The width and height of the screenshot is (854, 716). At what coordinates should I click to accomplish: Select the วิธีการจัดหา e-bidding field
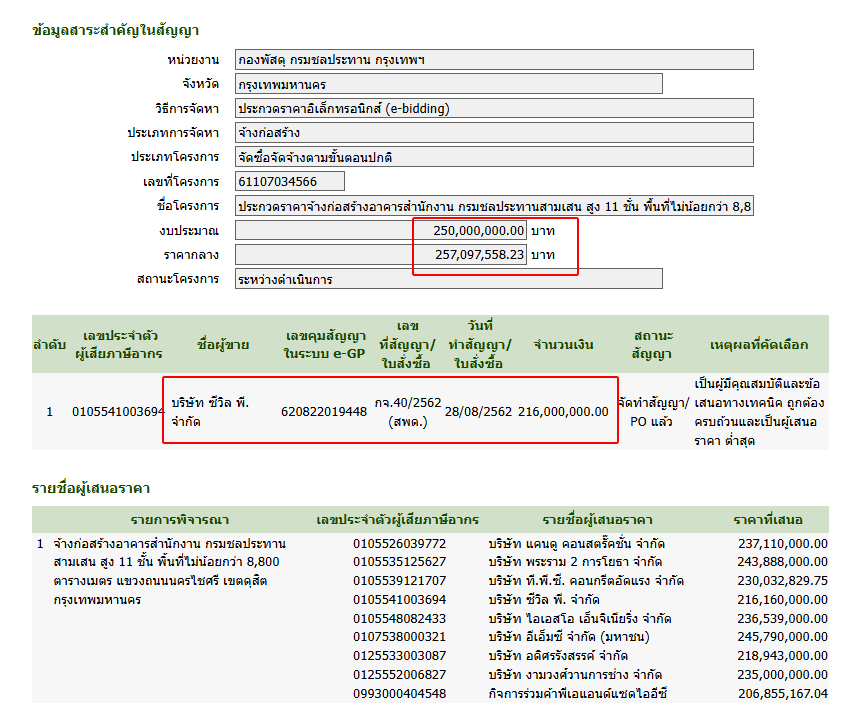pyautogui.click(x=493, y=108)
